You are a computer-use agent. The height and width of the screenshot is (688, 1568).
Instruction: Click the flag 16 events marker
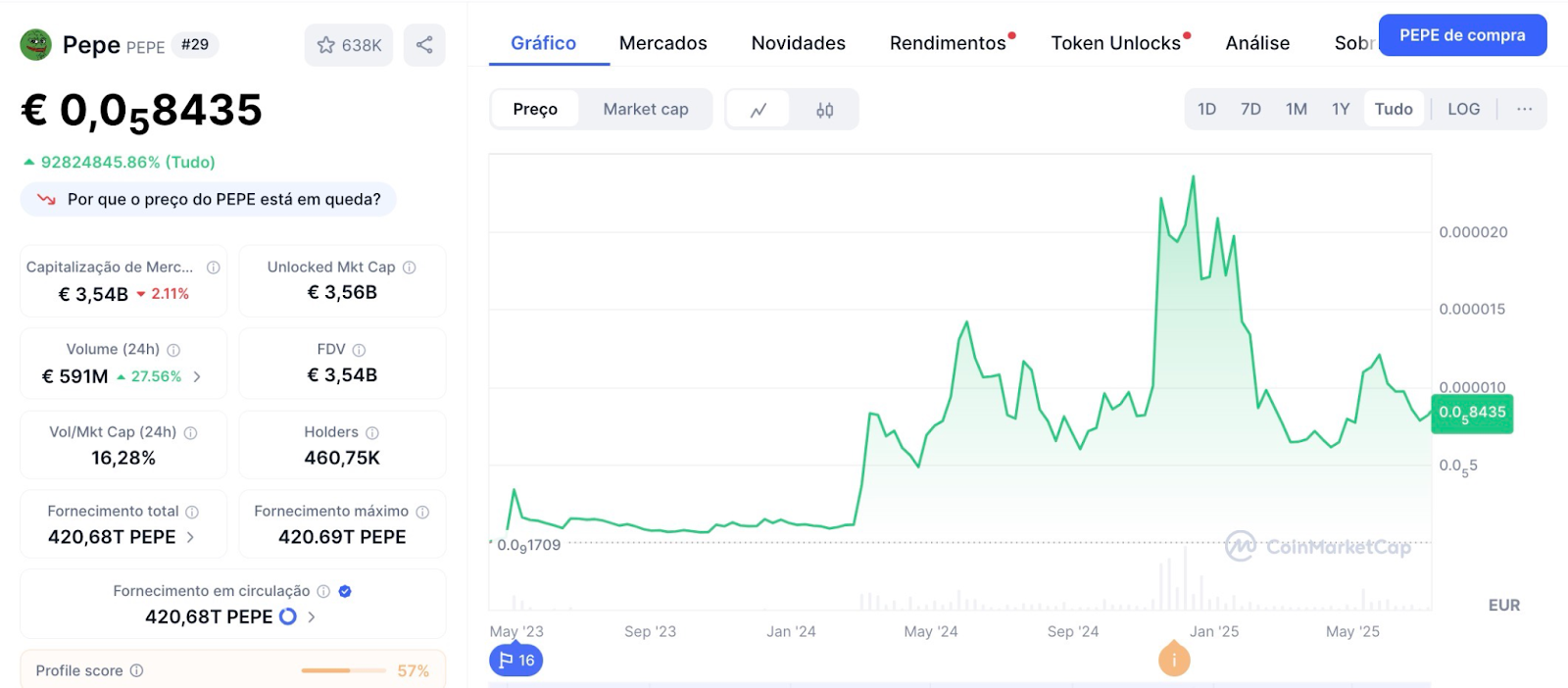(x=516, y=661)
